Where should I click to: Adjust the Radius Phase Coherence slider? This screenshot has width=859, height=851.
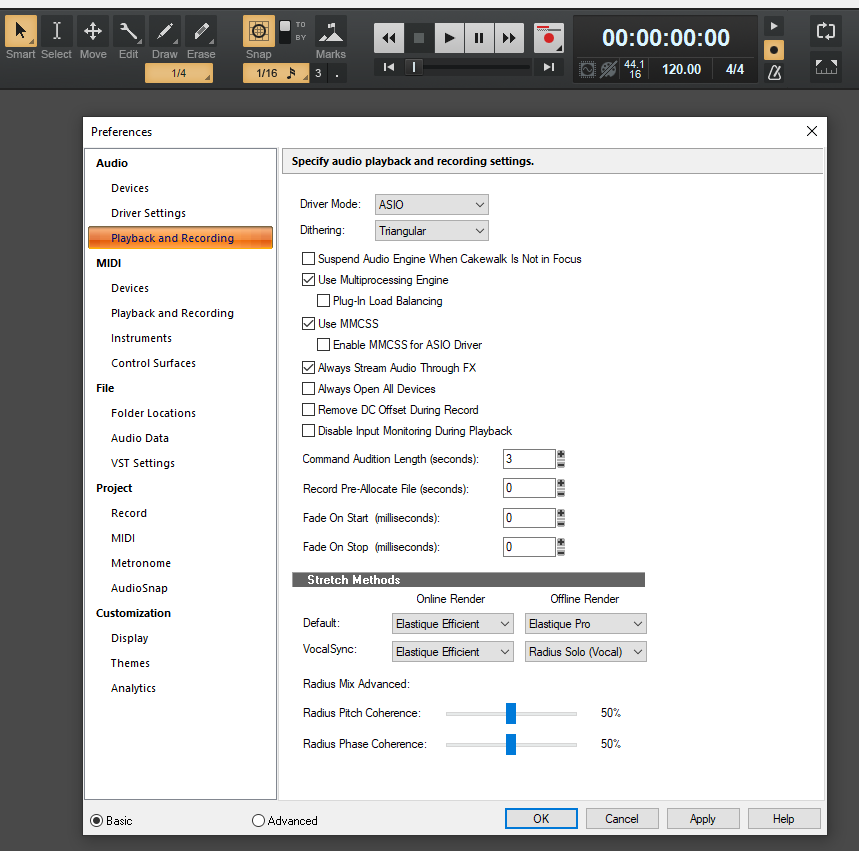click(x=511, y=744)
